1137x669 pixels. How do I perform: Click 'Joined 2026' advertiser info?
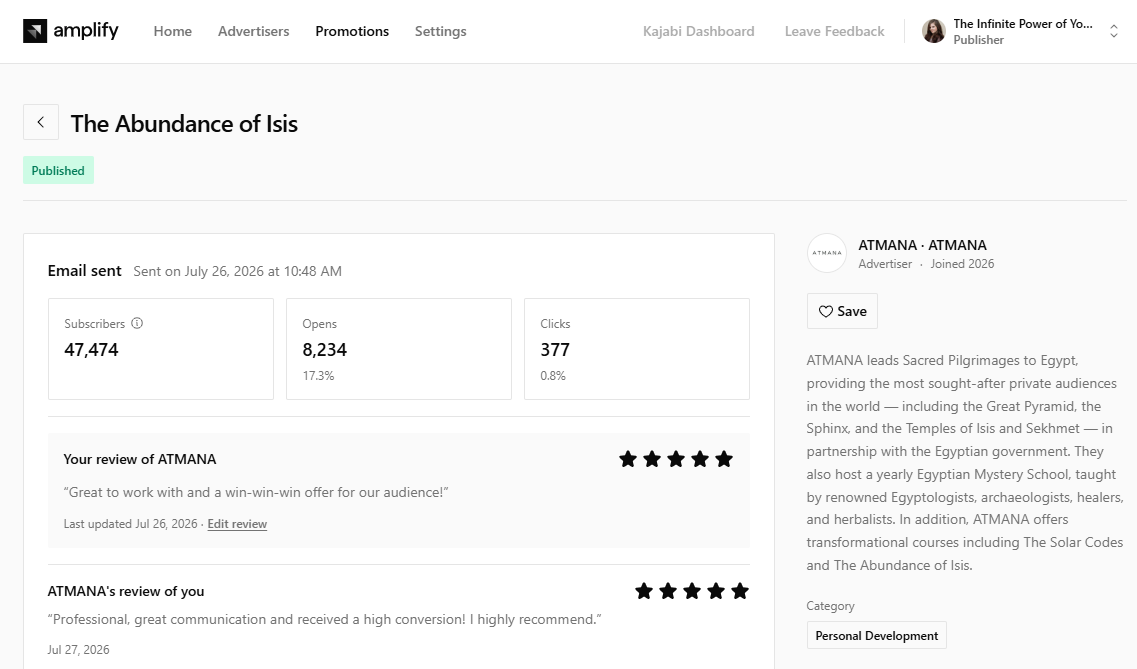pyautogui.click(x=962, y=264)
